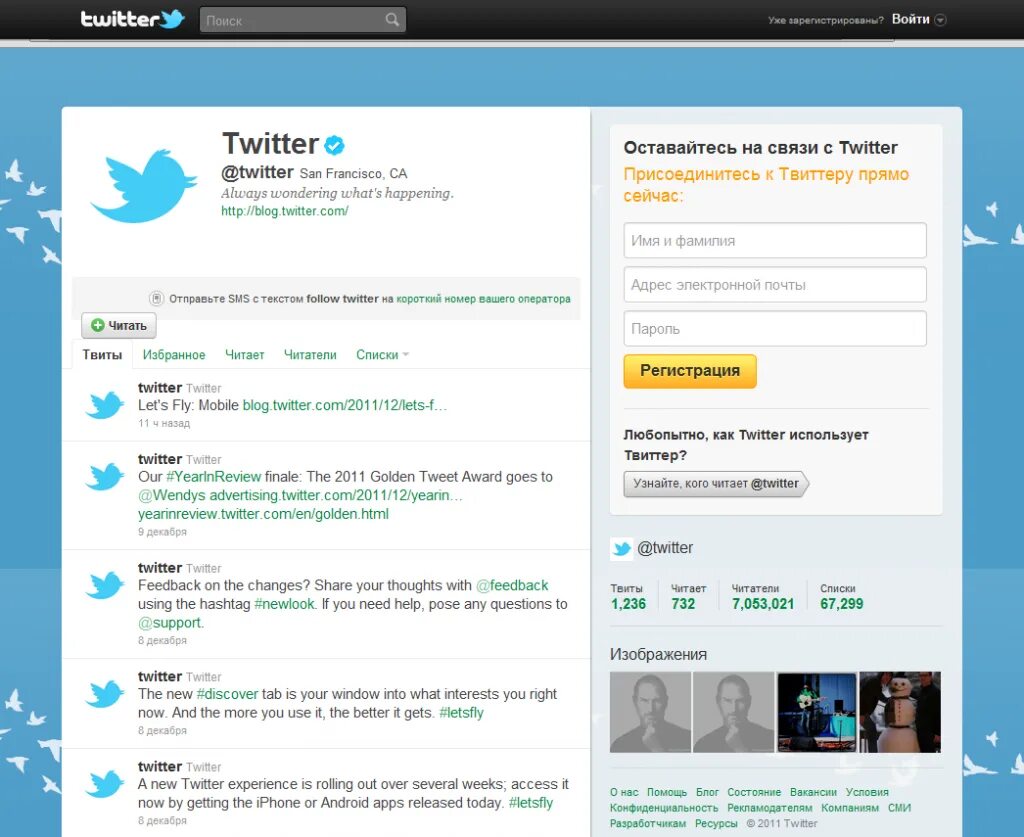Open the snowman image thumbnail
Image resolution: width=1024 pixels, height=837 pixels.
coord(900,712)
